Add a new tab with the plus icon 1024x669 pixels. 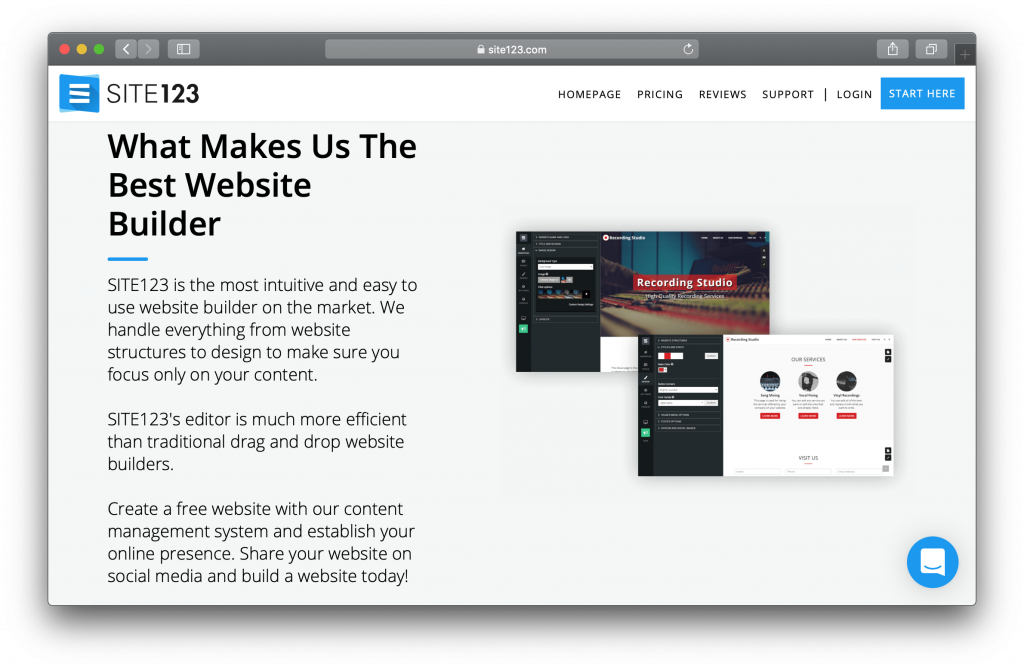click(965, 55)
